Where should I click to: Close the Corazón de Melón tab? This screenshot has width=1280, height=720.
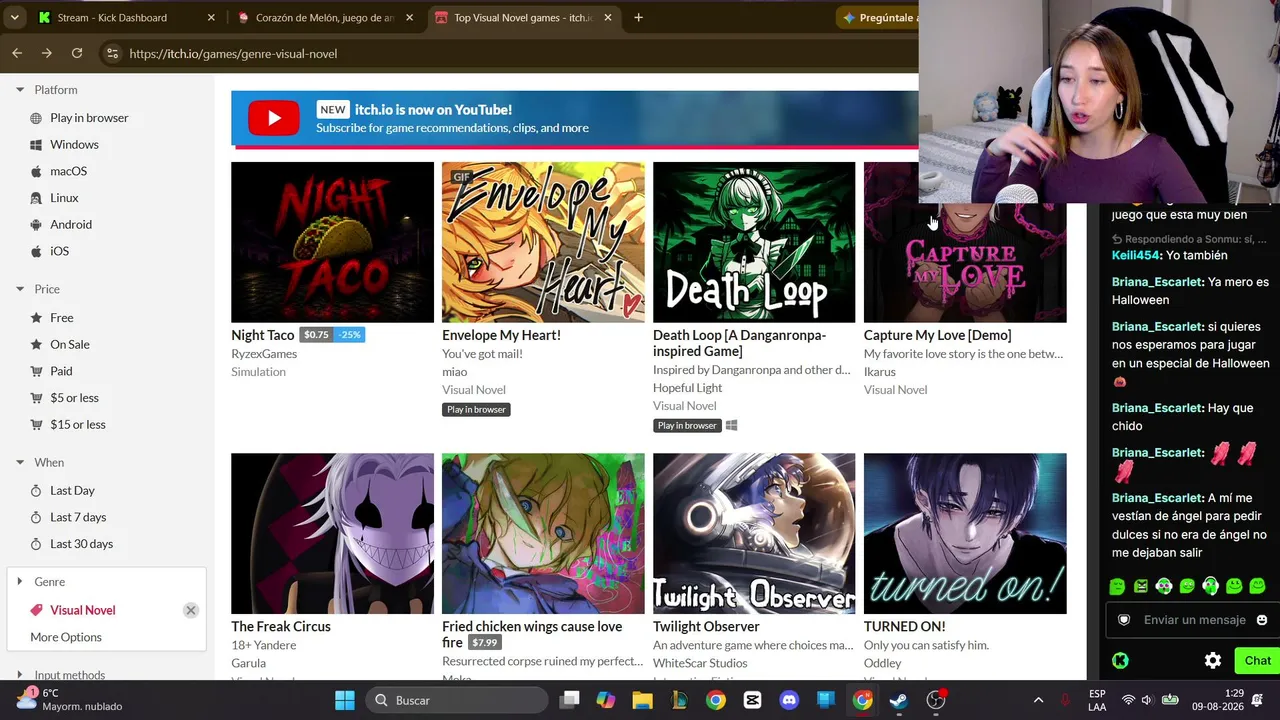tap(409, 17)
